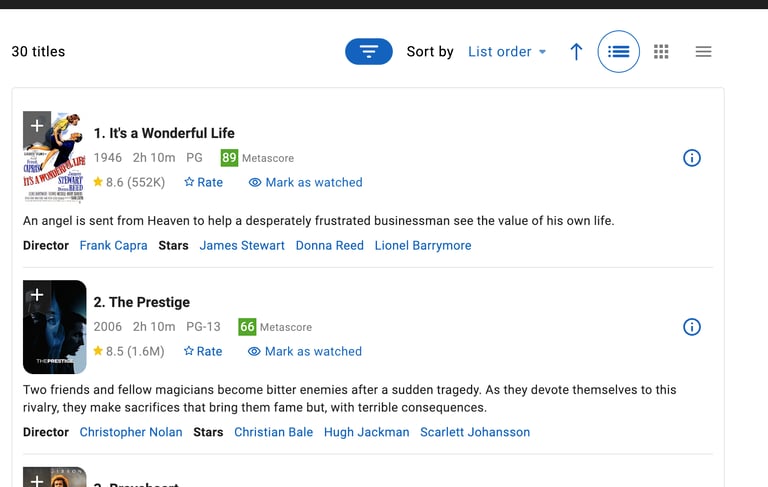Add It's a Wonderful Life to watchlist

[x=36, y=125]
